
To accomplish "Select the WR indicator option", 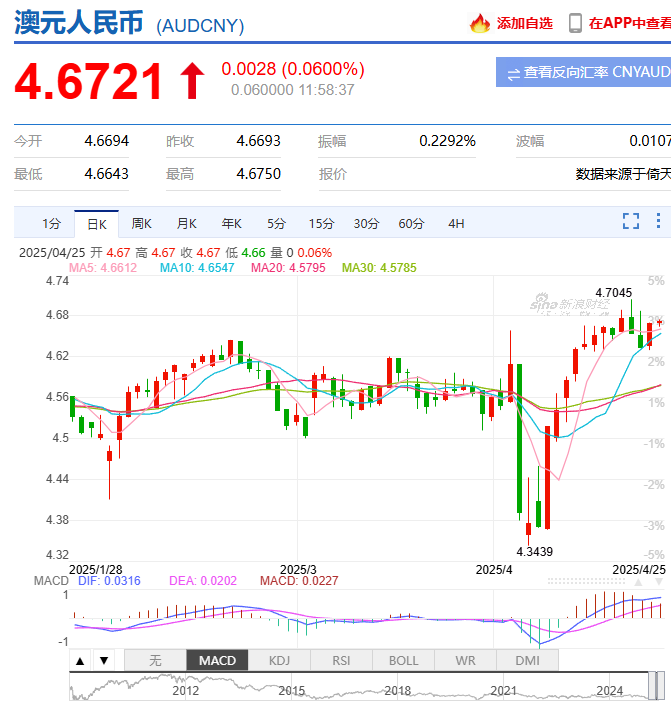I will 465,660.
